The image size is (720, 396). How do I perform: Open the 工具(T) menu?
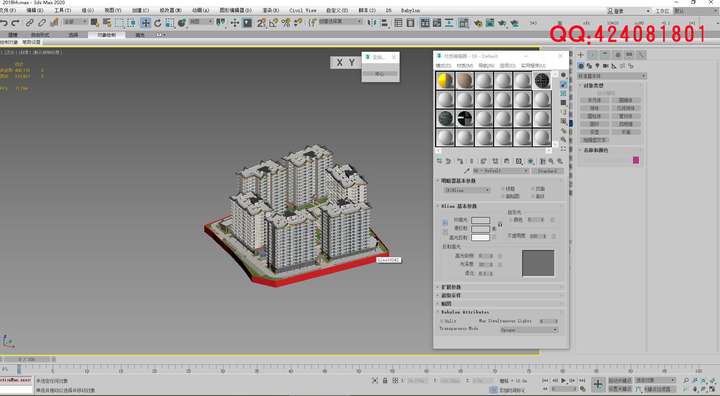click(x=62, y=10)
